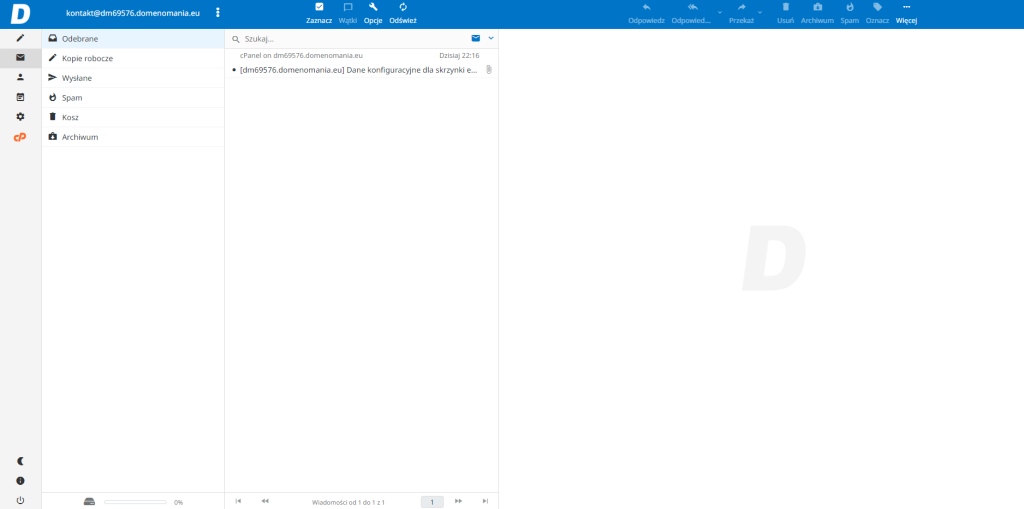Click the About info icon
The height and width of the screenshot is (509, 1024).
coord(20,481)
